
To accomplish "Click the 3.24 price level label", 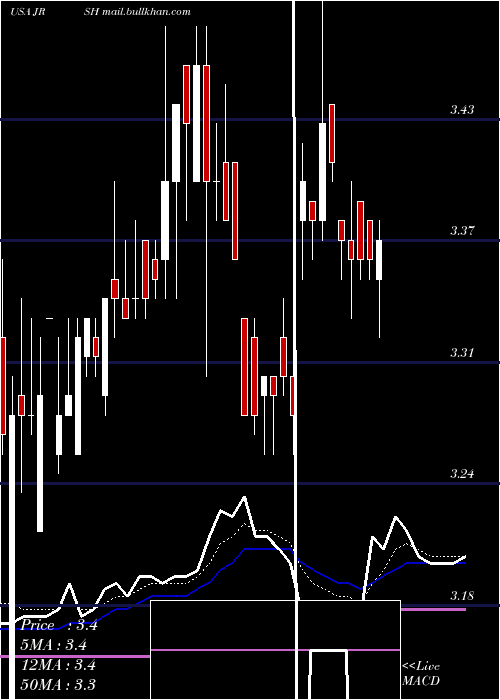I will 462,474.
